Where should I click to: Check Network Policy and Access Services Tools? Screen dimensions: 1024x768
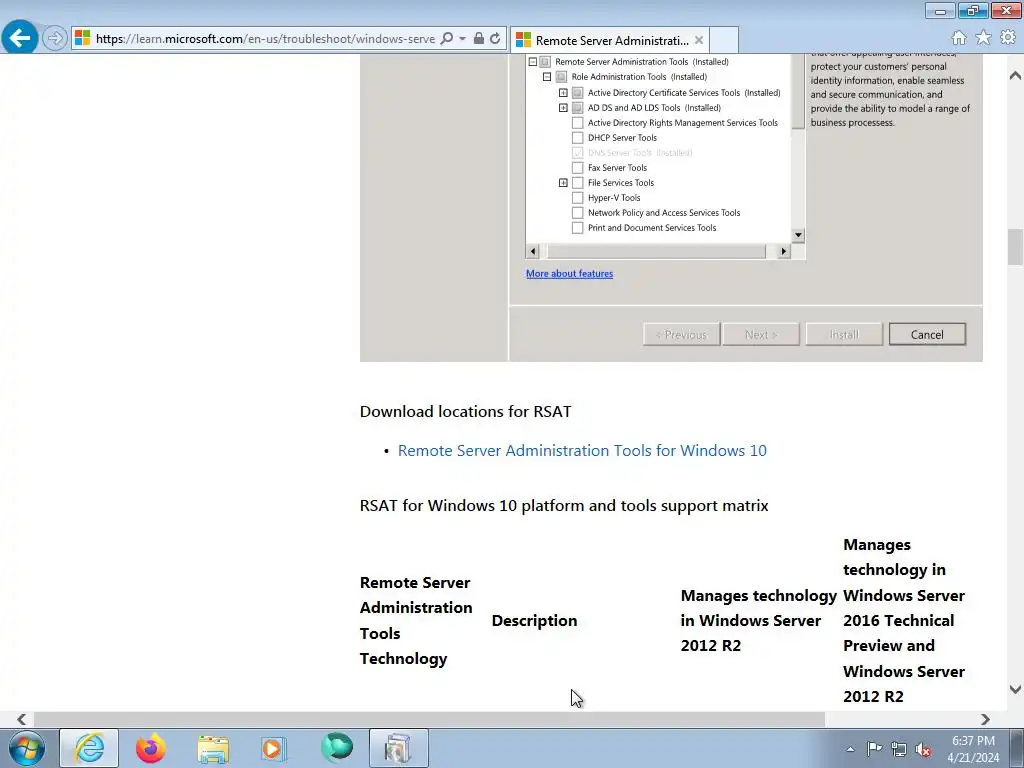click(577, 213)
